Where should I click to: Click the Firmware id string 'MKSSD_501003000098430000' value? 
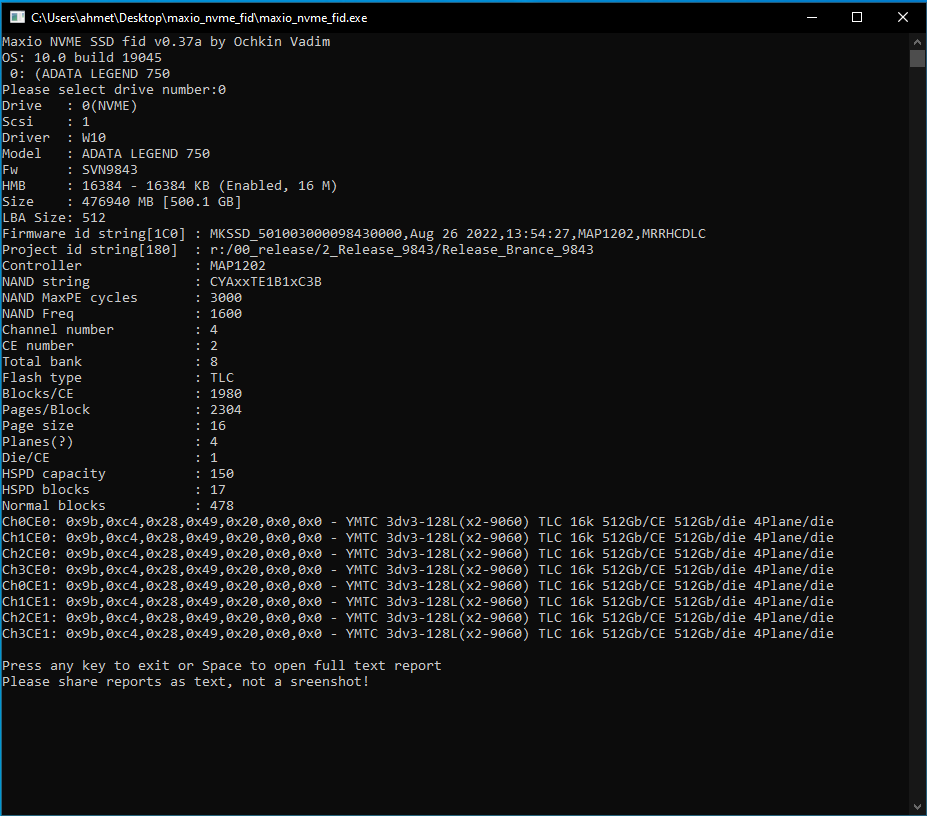pyautogui.click(x=306, y=233)
